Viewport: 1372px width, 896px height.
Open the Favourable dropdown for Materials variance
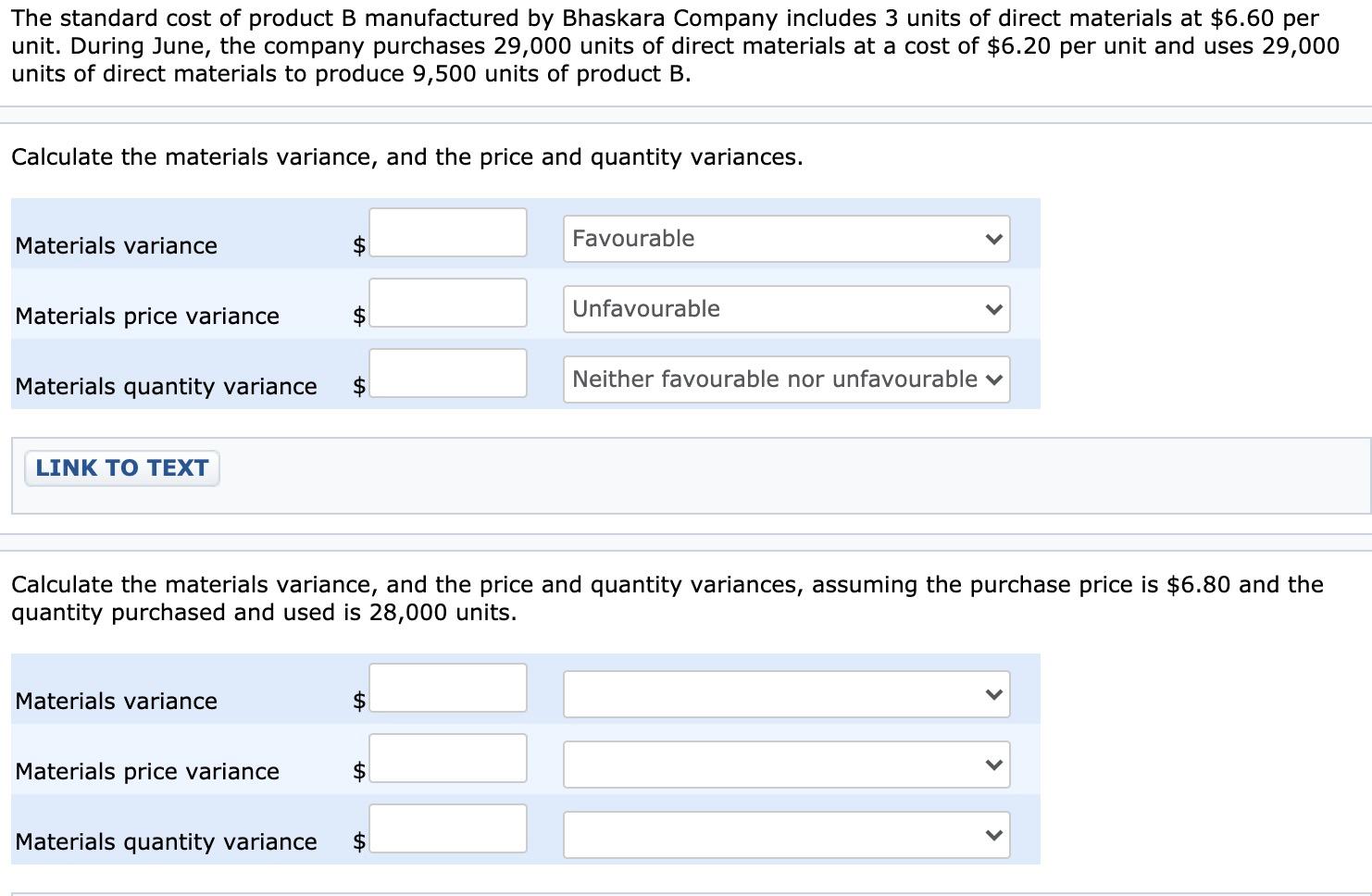(x=786, y=239)
